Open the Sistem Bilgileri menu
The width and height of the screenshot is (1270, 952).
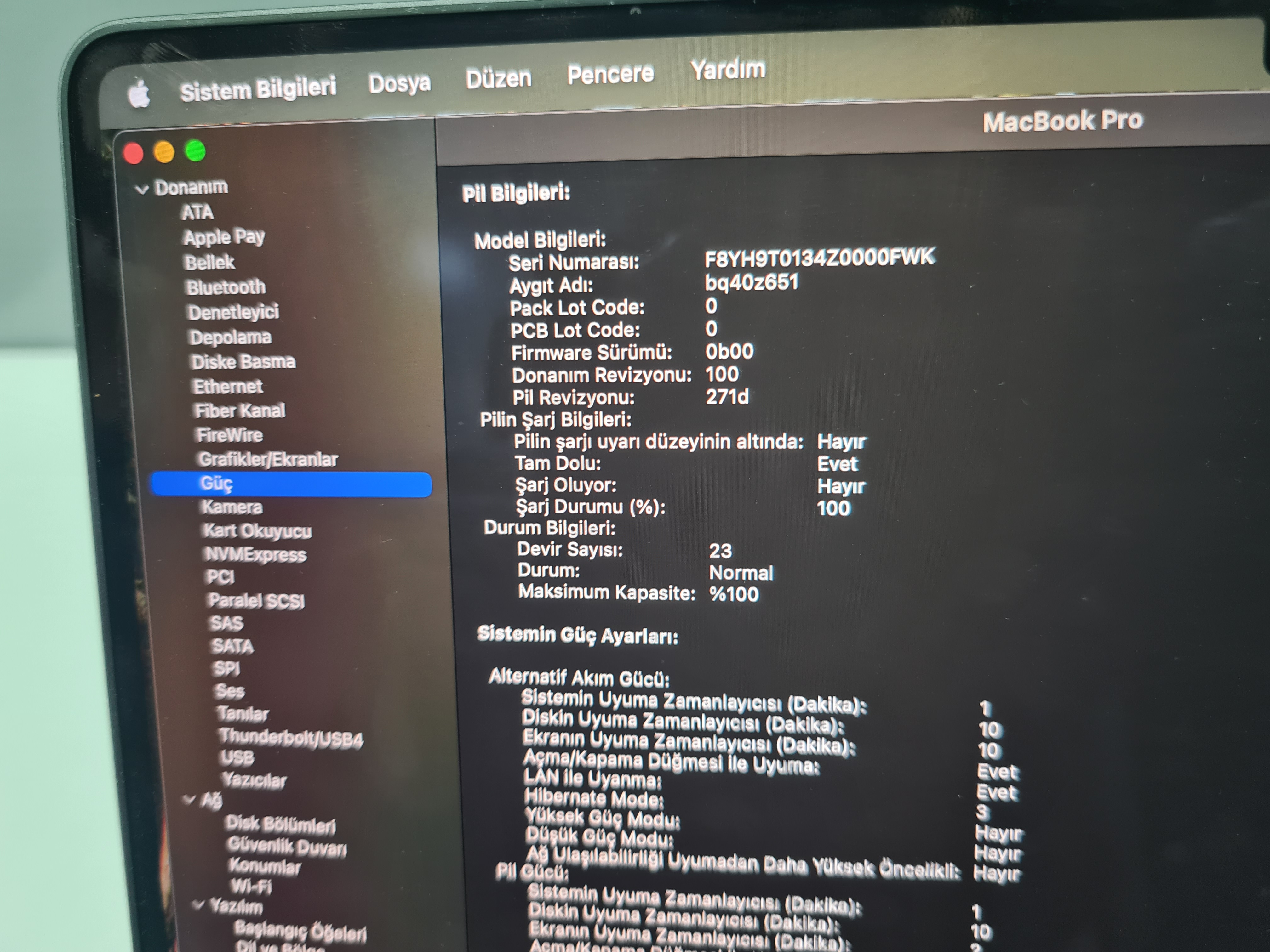(x=258, y=89)
